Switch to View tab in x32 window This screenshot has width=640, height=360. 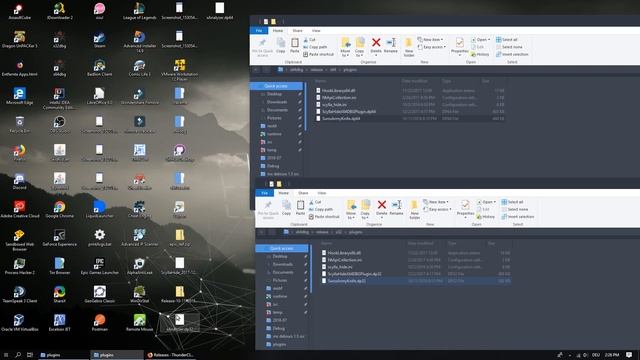point(322,193)
